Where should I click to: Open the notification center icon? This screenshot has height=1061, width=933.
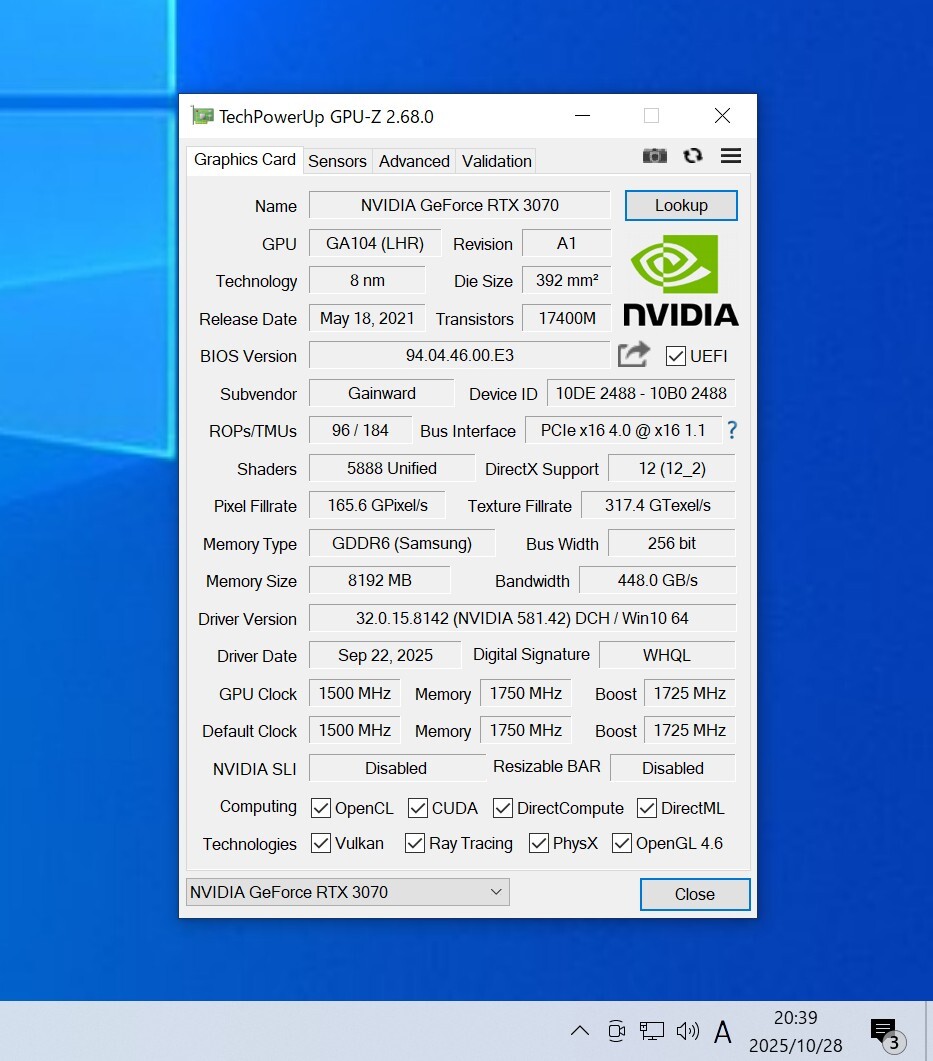(884, 1032)
